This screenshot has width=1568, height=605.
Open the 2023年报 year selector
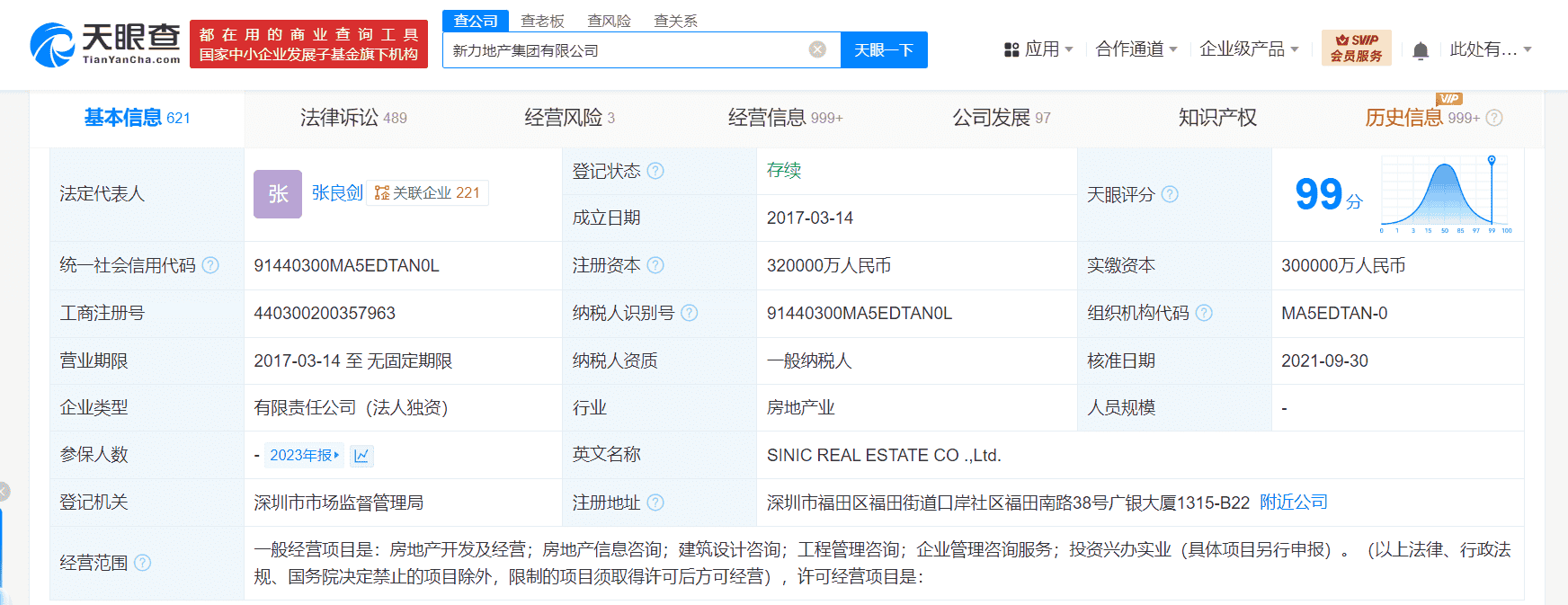coord(305,456)
